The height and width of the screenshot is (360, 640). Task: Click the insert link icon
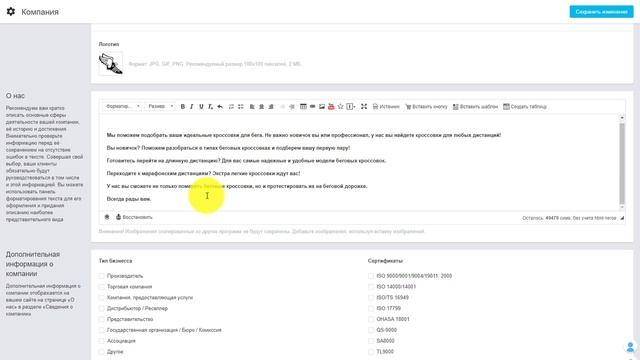click(x=312, y=107)
